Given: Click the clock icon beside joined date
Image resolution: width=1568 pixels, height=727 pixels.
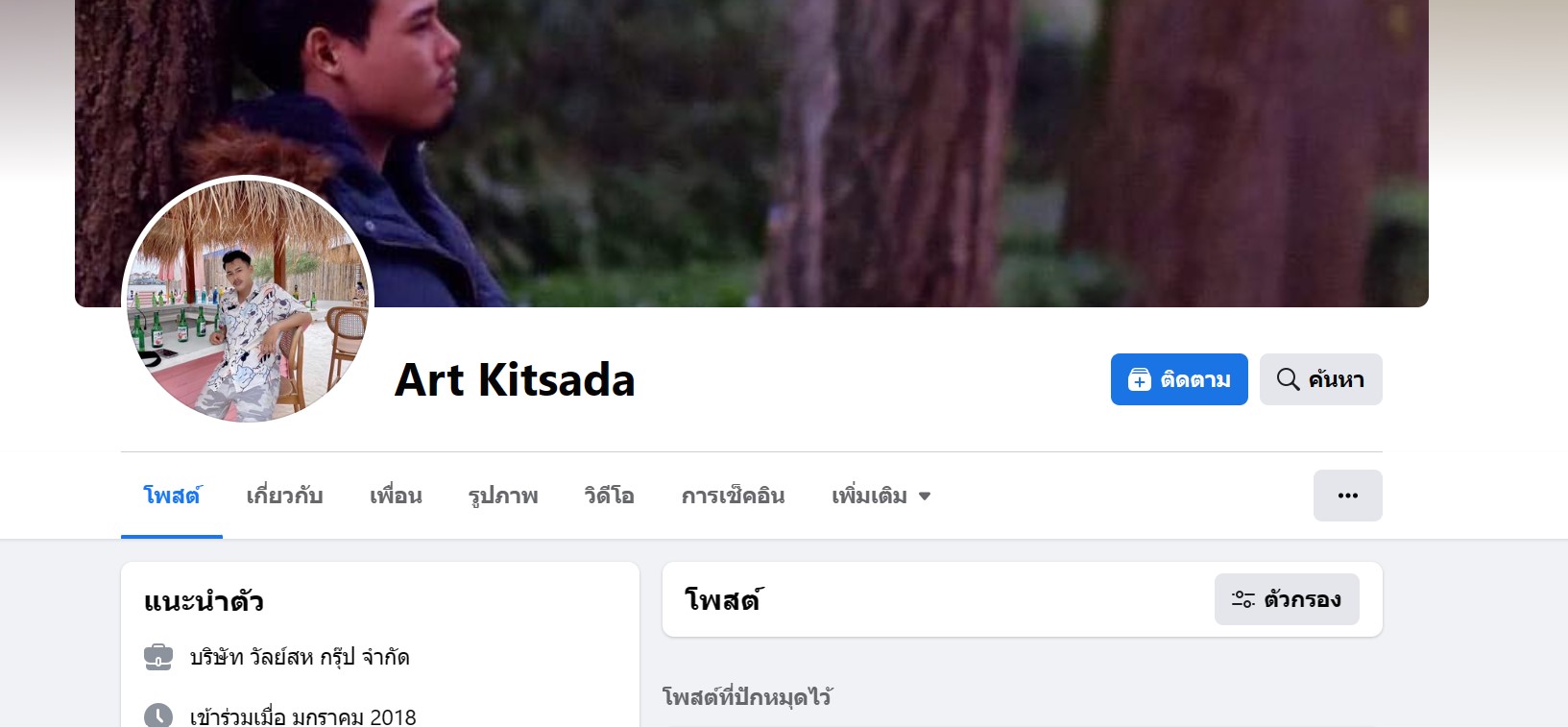Looking at the screenshot, I should pyautogui.click(x=158, y=716).
